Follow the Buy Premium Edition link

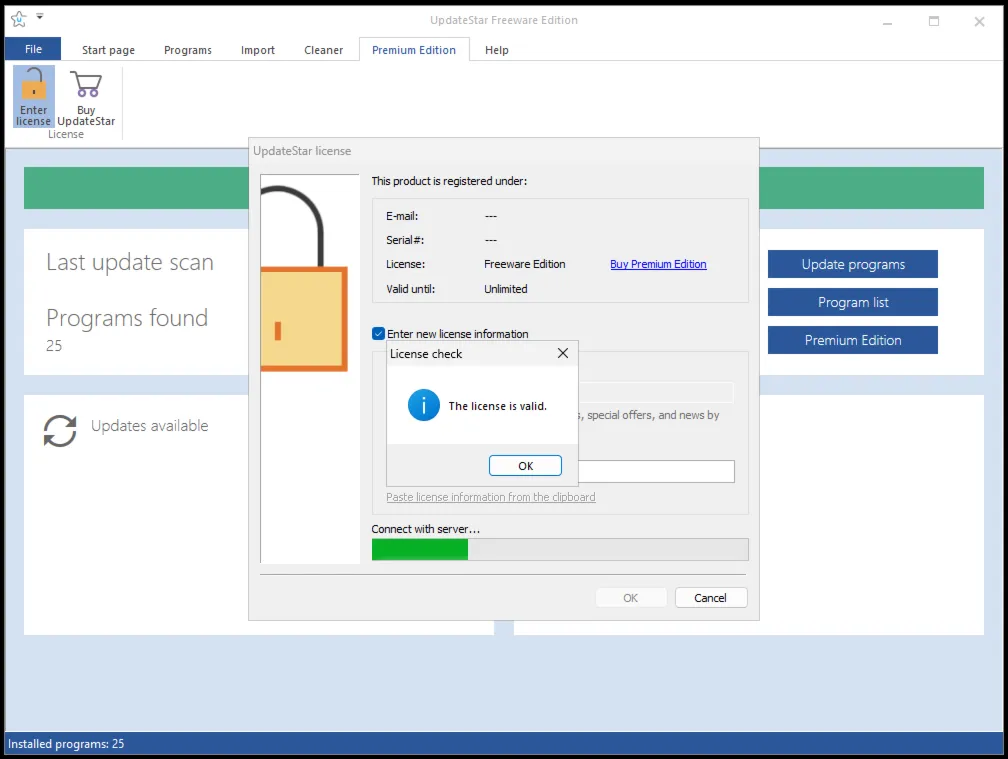(x=658, y=264)
